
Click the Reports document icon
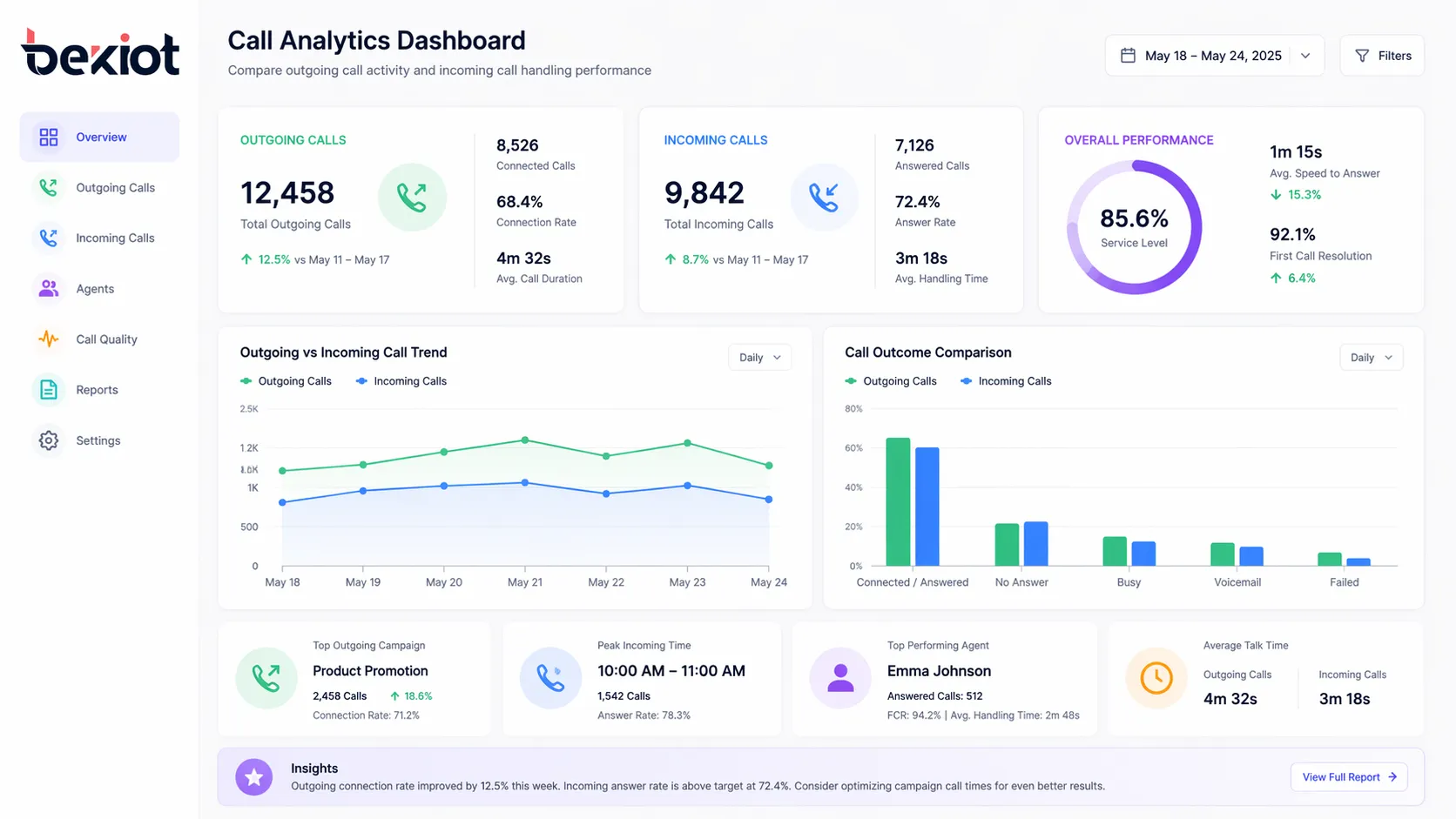click(x=48, y=389)
